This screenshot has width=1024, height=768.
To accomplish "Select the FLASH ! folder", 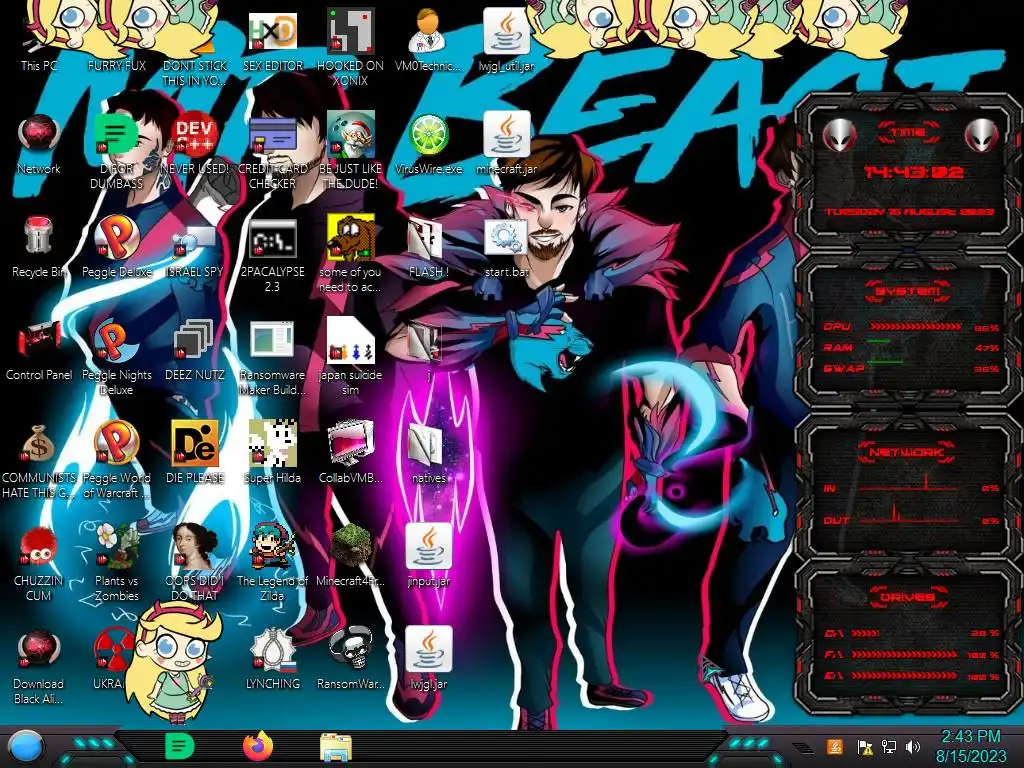I will [x=428, y=247].
